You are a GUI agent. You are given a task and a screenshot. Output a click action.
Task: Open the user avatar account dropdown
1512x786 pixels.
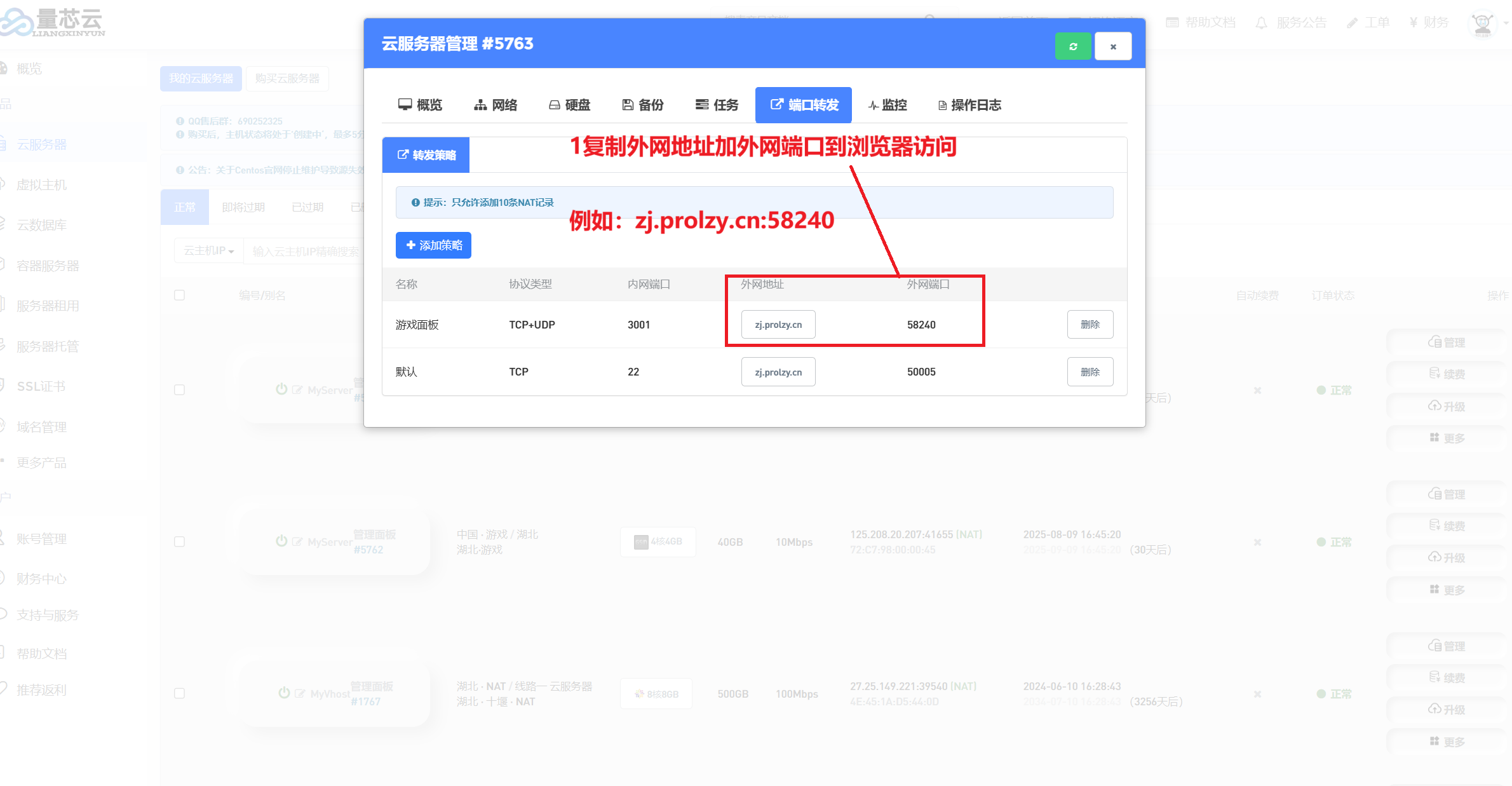(x=1484, y=24)
